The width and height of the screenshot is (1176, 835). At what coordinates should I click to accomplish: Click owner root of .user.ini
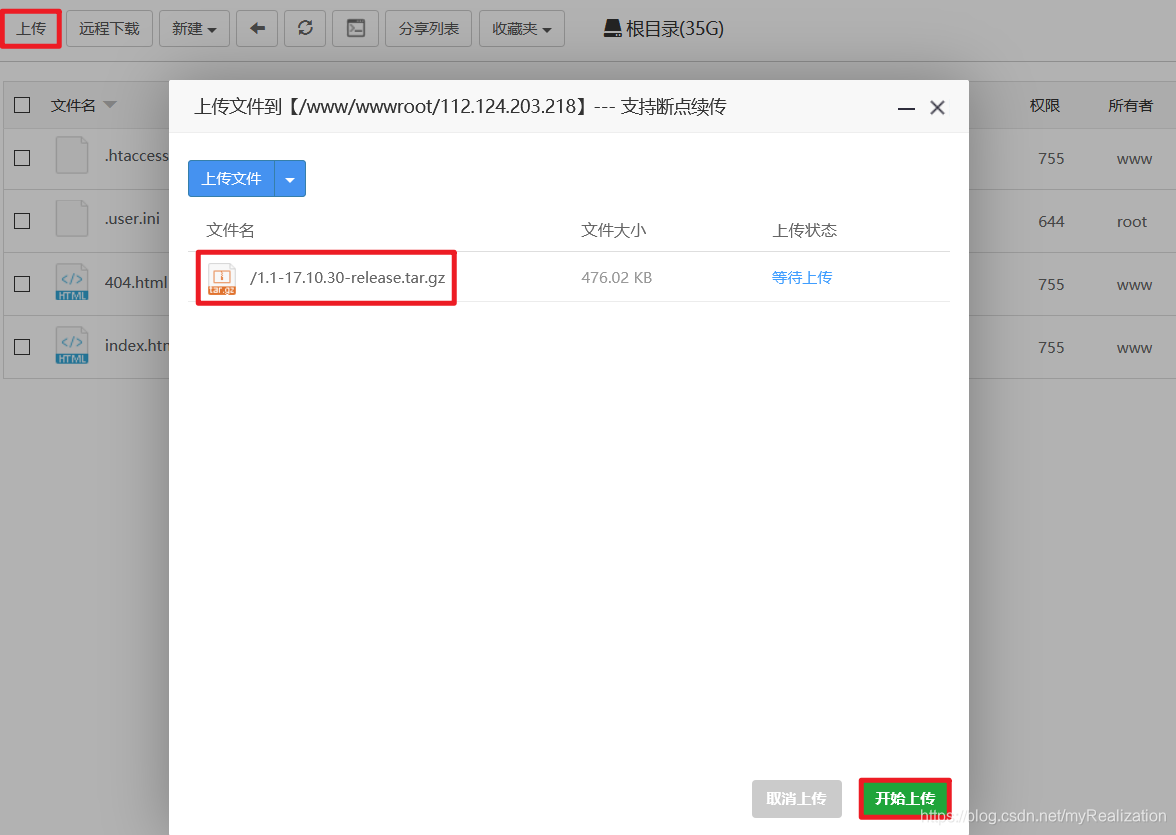(x=1132, y=221)
